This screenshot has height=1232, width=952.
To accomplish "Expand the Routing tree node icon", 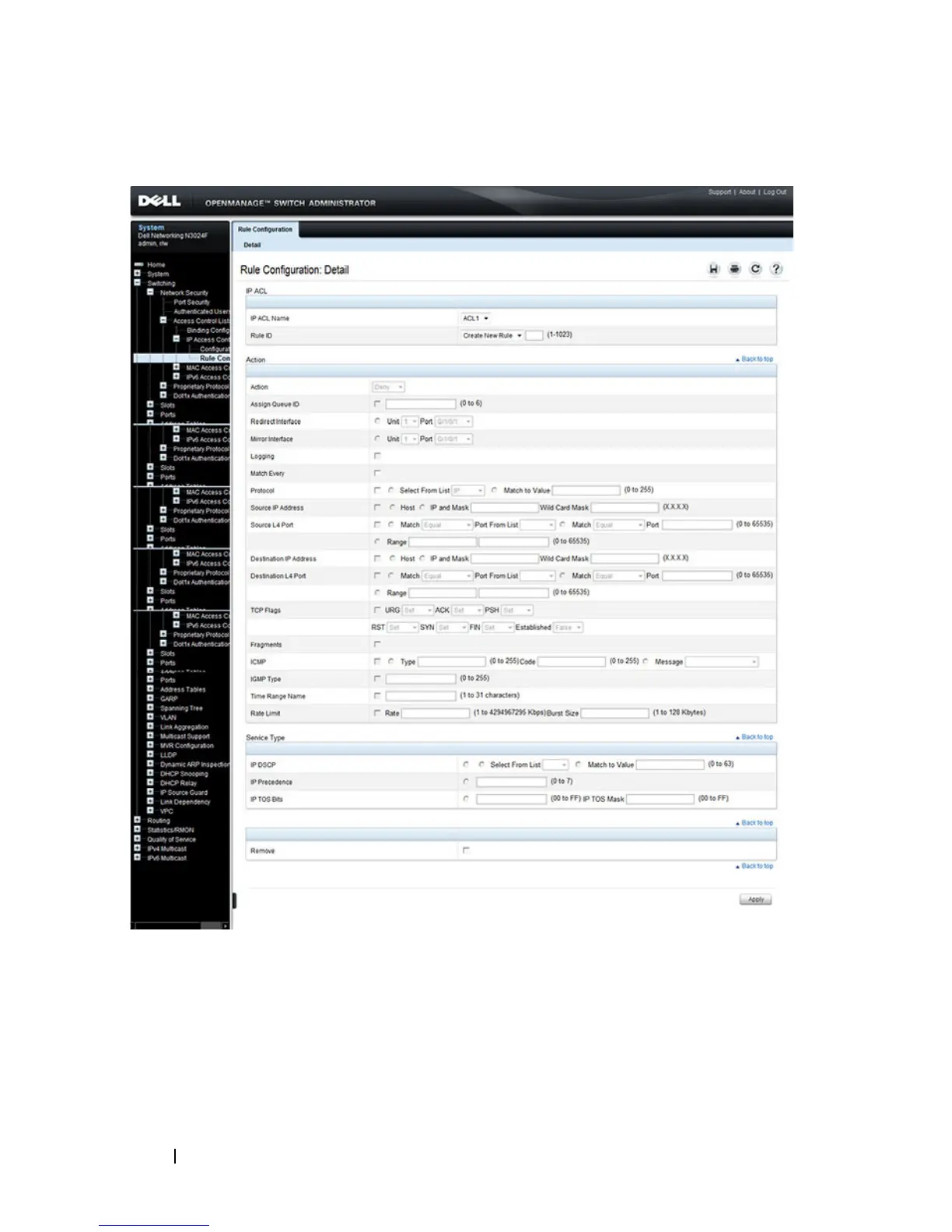I will (x=138, y=820).
